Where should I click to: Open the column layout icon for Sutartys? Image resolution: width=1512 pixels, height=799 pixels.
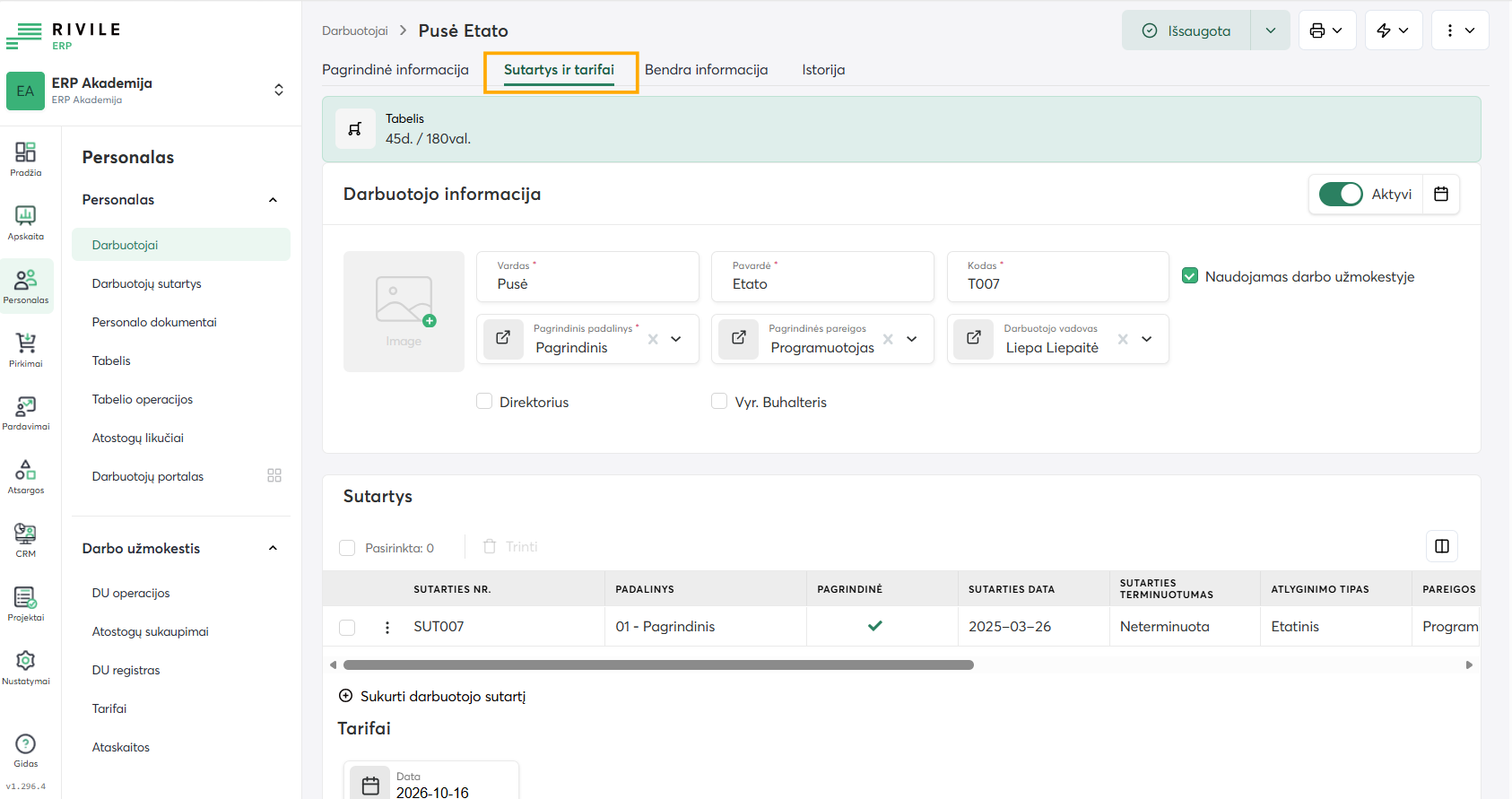(1442, 546)
